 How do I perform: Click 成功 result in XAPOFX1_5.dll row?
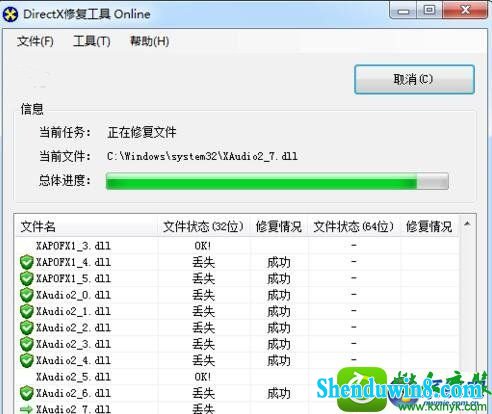pyautogui.click(x=279, y=279)
